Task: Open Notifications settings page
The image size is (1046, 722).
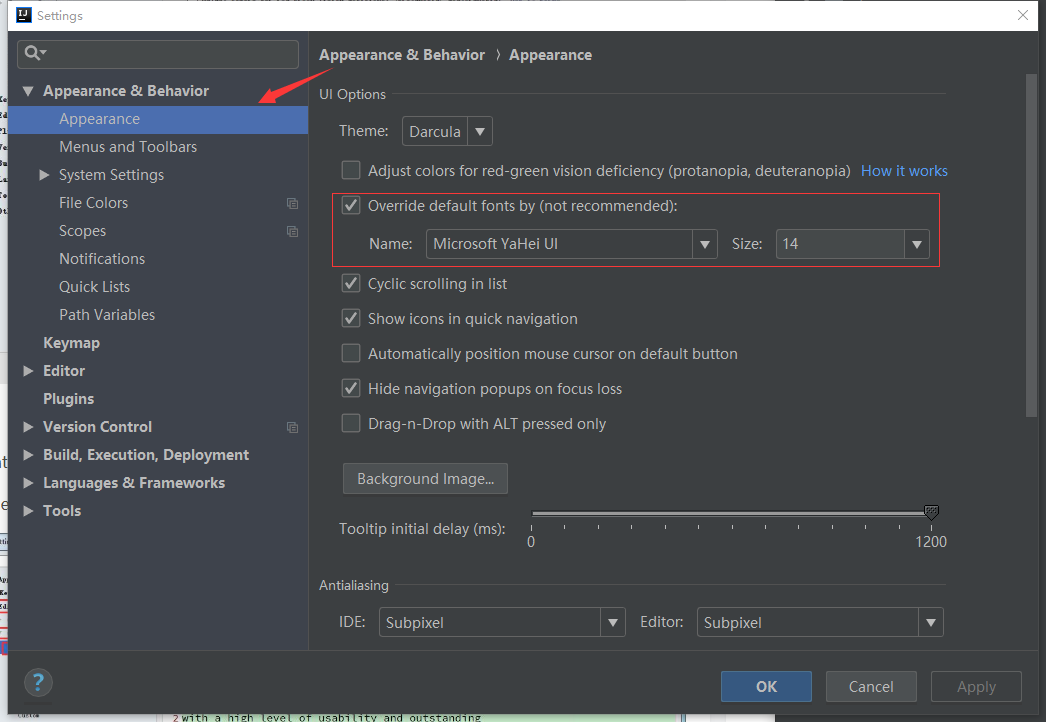Action: coord(102,259)
